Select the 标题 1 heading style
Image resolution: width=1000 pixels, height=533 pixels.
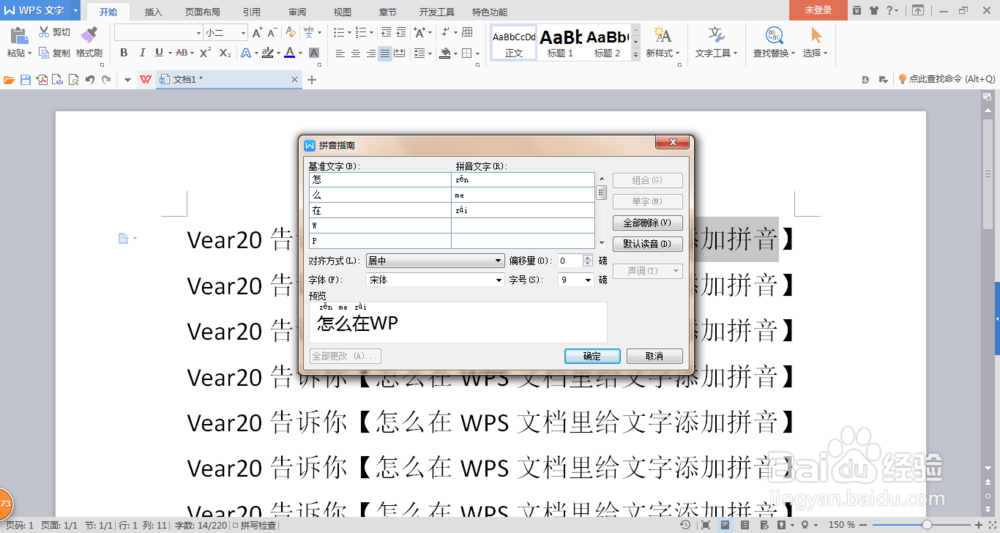point(560,43)
